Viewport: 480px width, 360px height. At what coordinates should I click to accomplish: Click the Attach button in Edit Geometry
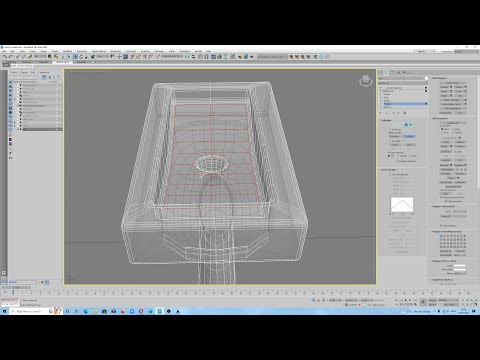pos(444,146)
